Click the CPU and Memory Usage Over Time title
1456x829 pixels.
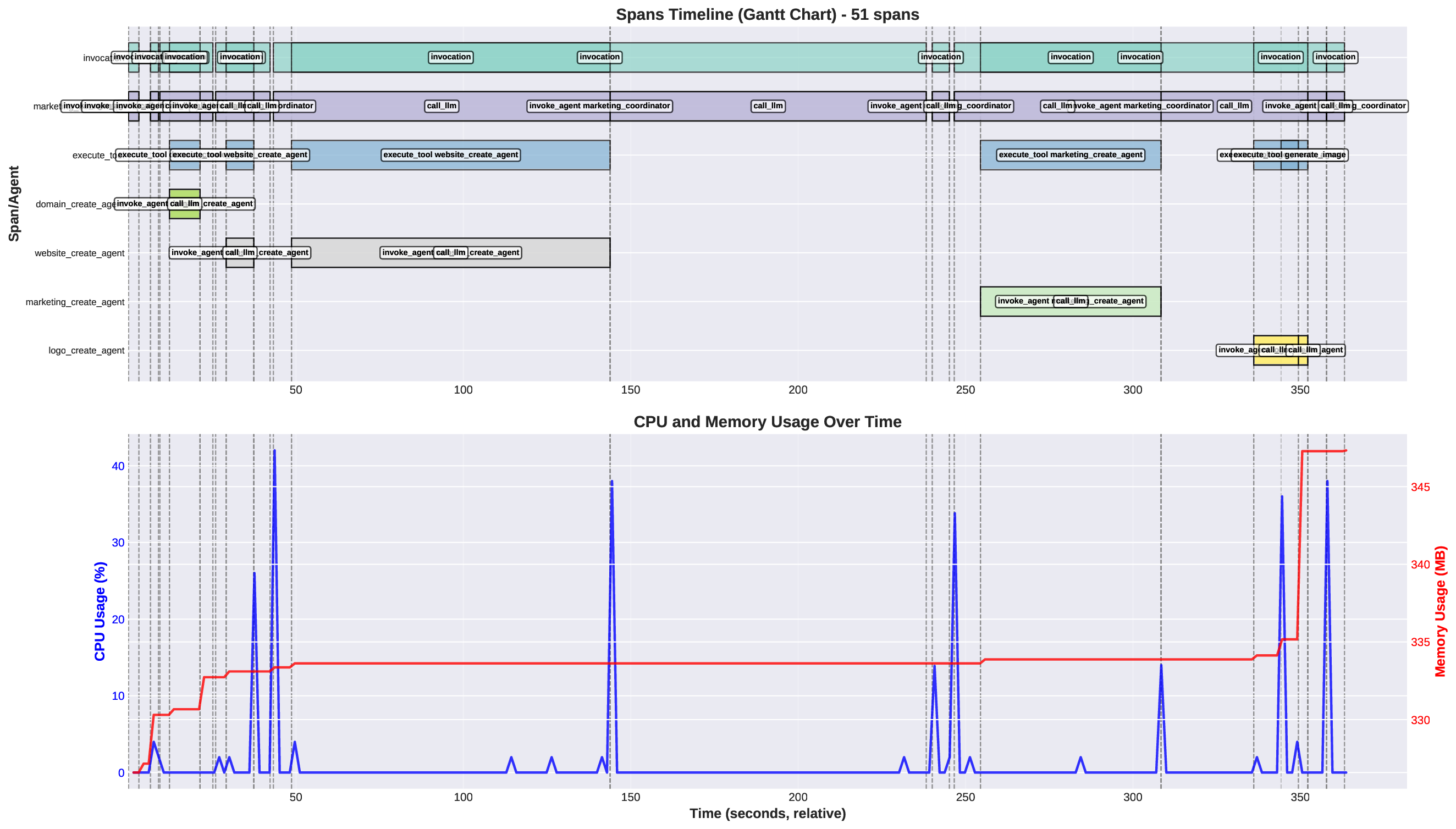coord(768,422)
